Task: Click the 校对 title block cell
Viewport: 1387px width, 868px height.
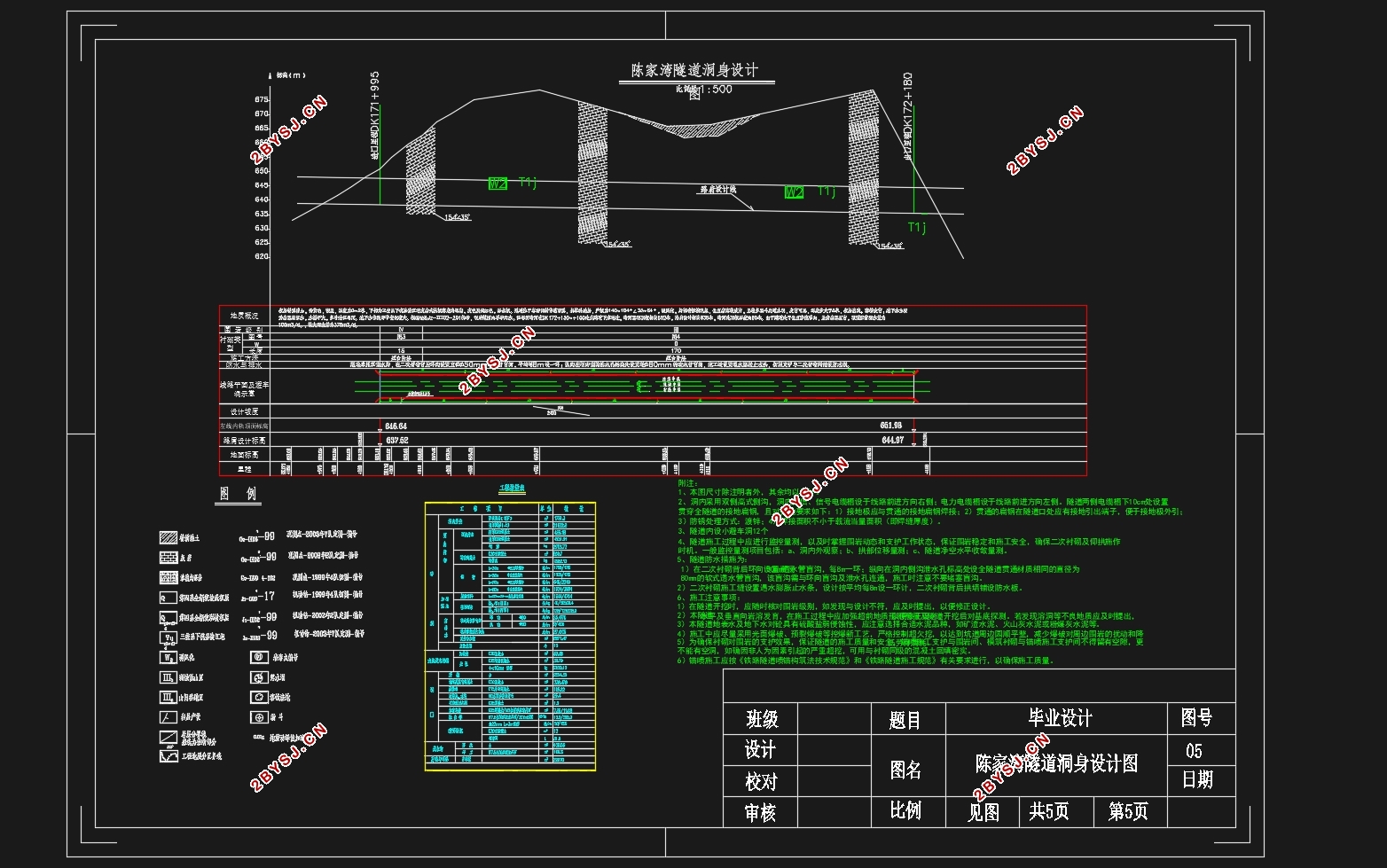Action: pos(761,782)
